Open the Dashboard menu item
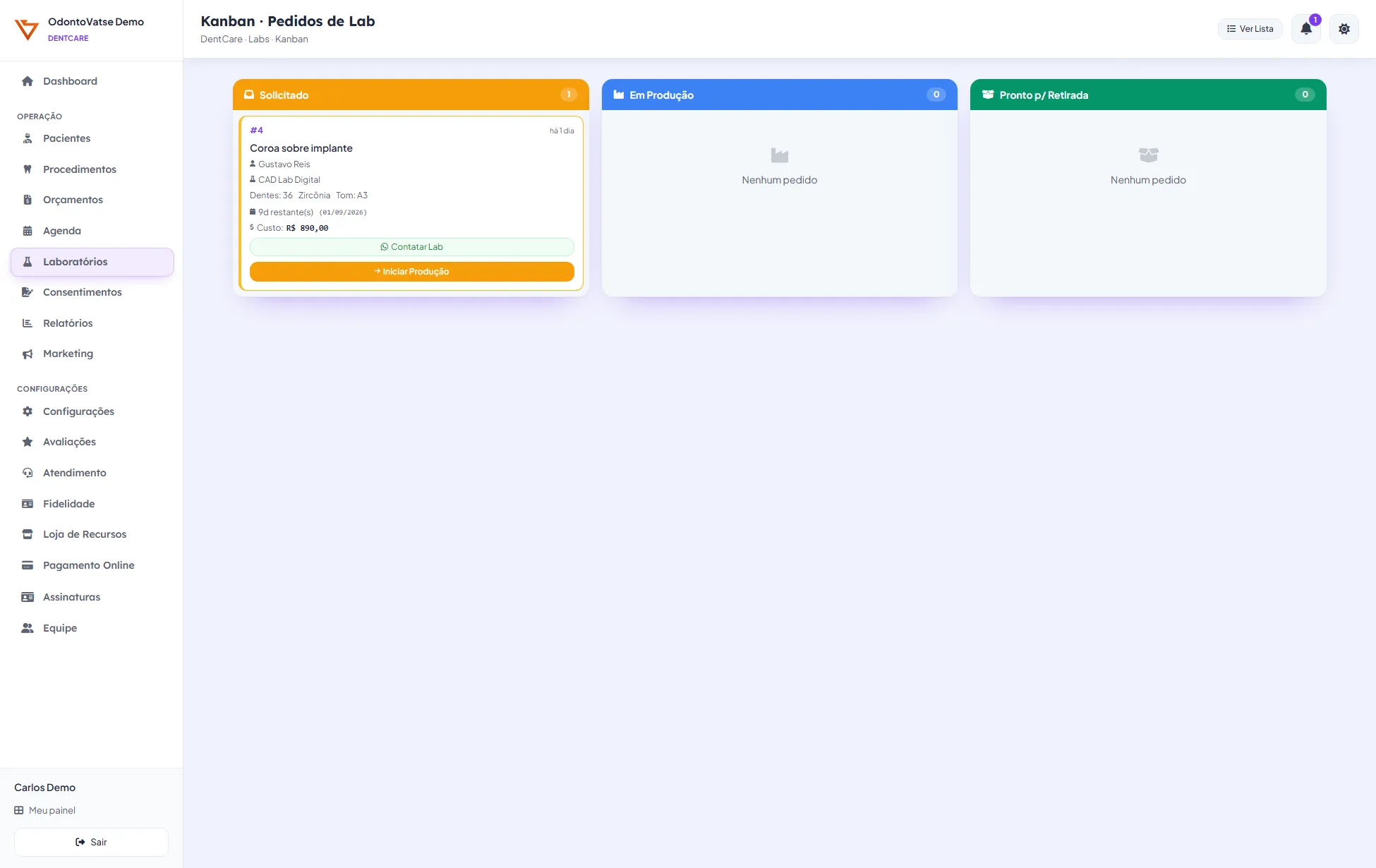 92,81
